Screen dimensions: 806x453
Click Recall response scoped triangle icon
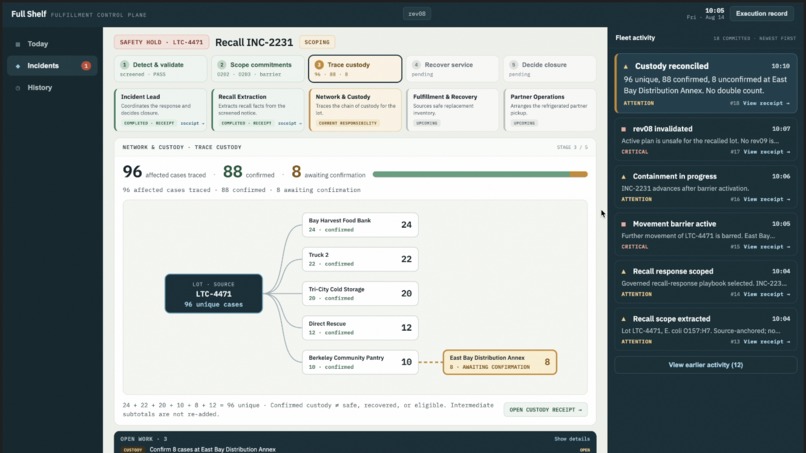(624, 271)
